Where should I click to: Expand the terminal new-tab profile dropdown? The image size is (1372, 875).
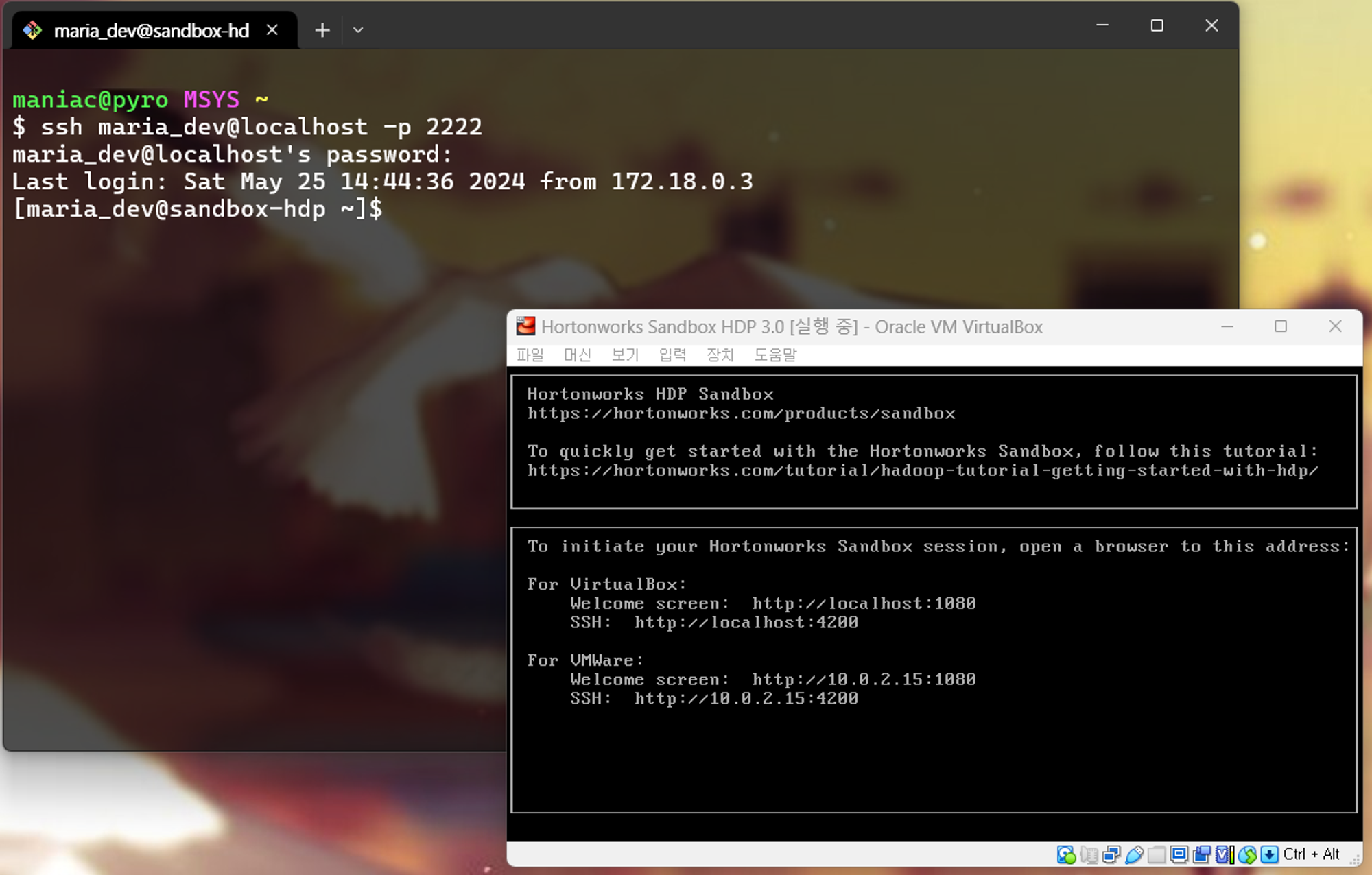[x=358, y=30]
